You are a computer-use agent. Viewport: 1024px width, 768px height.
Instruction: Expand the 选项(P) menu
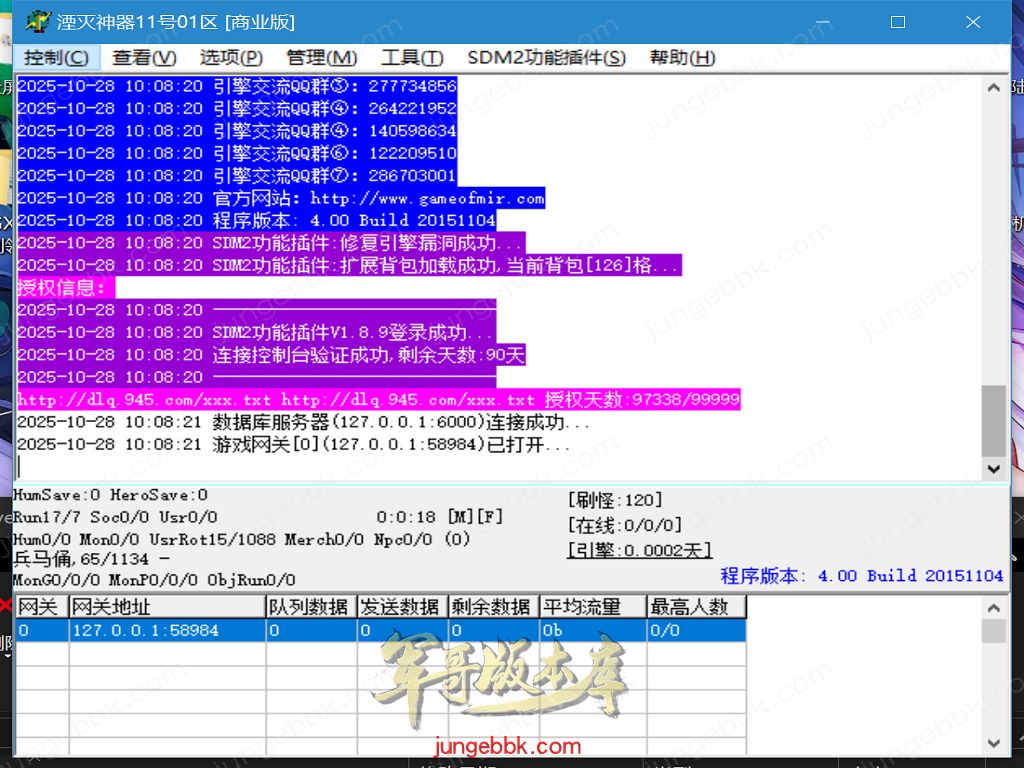(231, 58)
